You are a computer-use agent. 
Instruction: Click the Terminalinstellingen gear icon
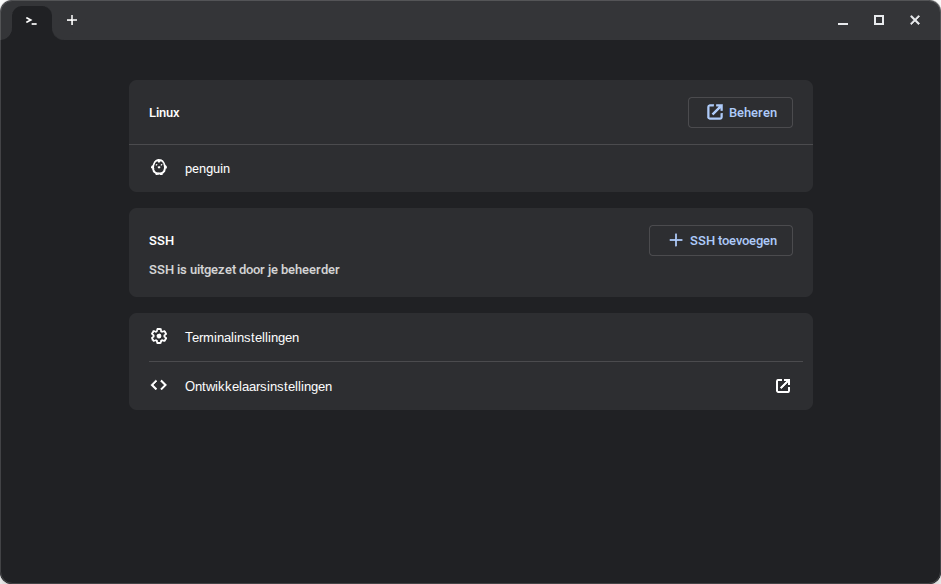pyautogui.click(x=158, y=337)
